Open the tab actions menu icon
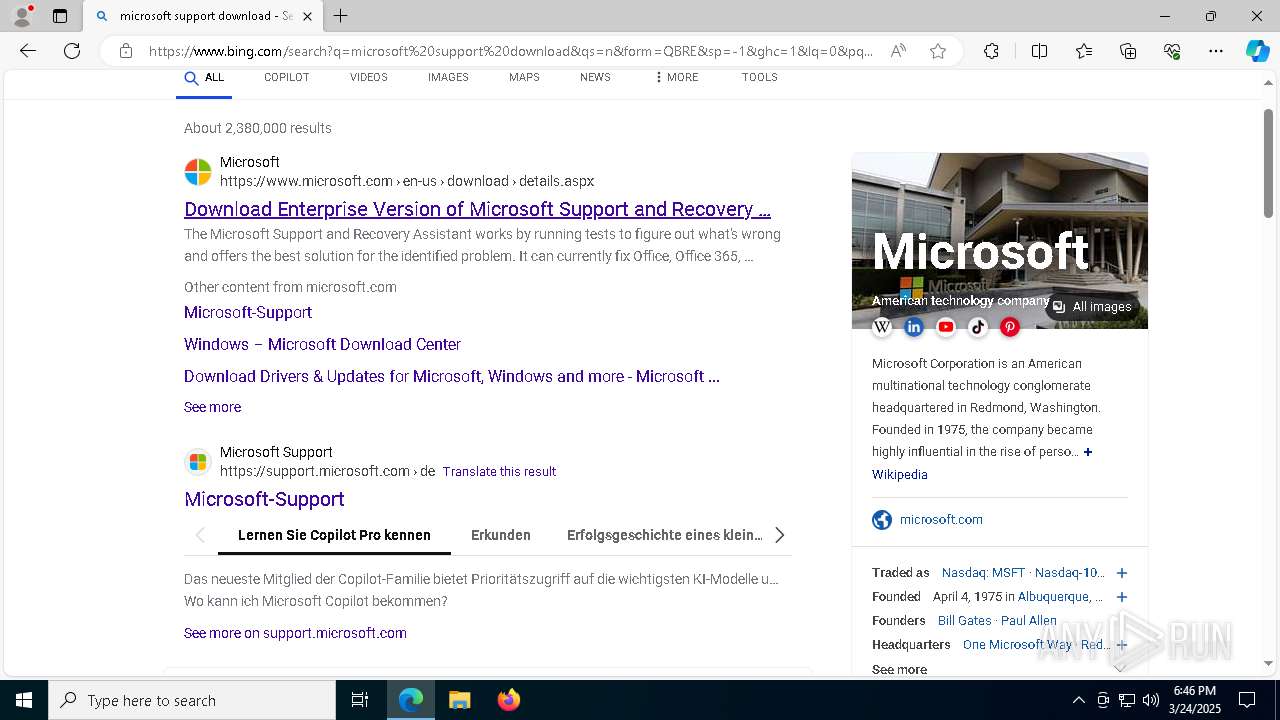Image resolution: width=1280 pixels, height=720 pixels. coord(60,16)
